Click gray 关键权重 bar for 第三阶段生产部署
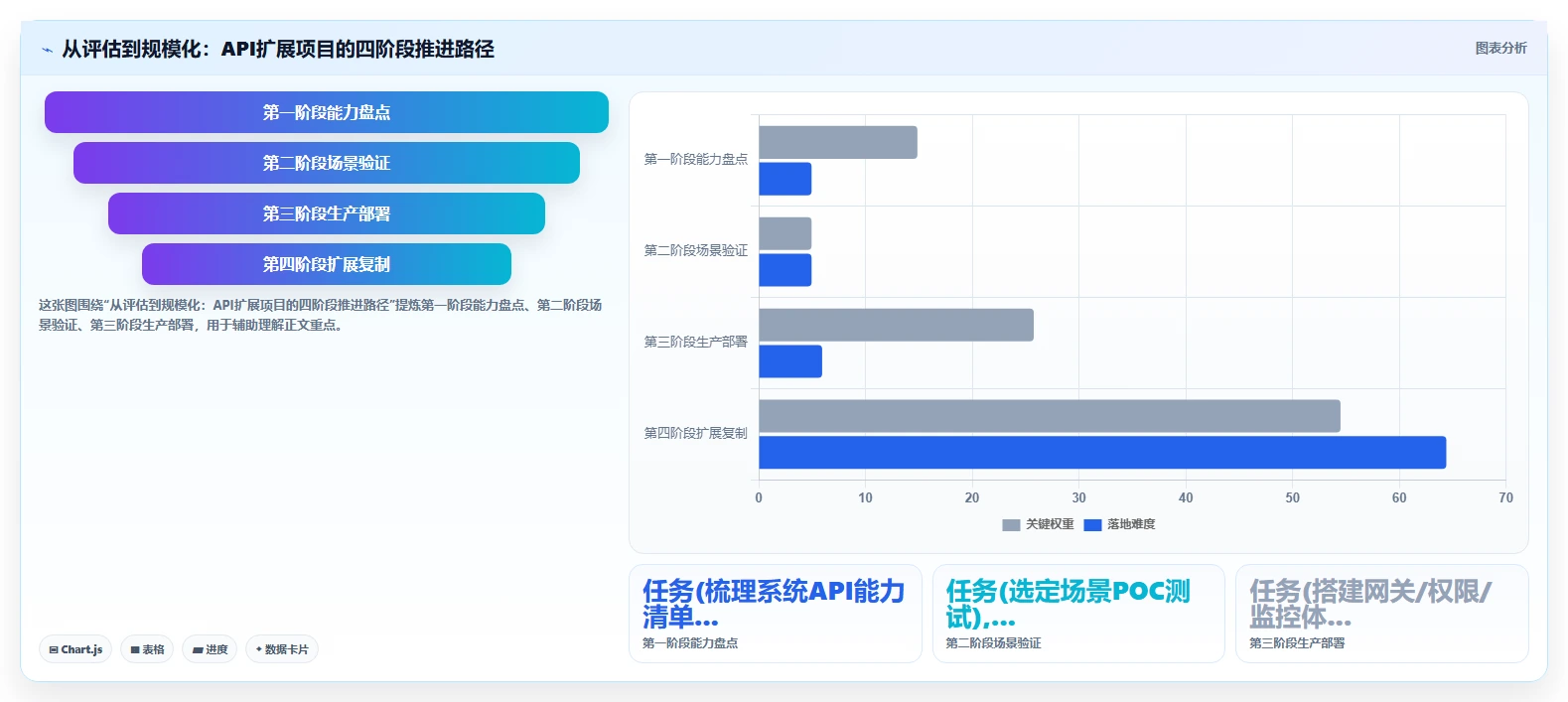 (897, 325)
